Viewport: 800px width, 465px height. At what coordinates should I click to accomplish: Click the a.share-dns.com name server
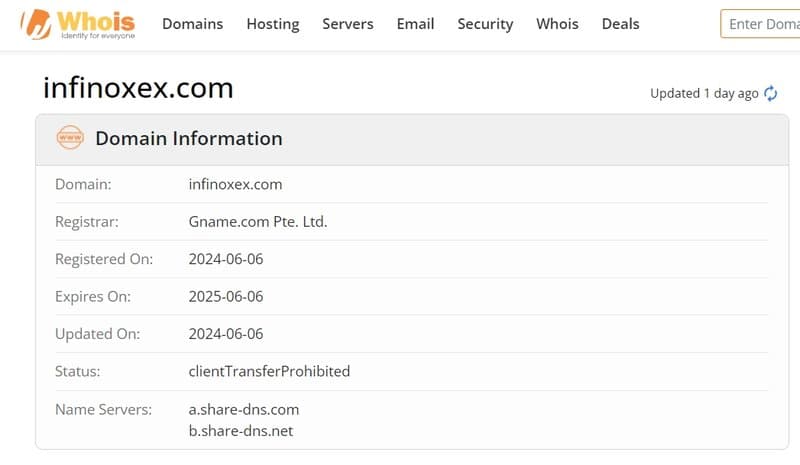(244, 409)
